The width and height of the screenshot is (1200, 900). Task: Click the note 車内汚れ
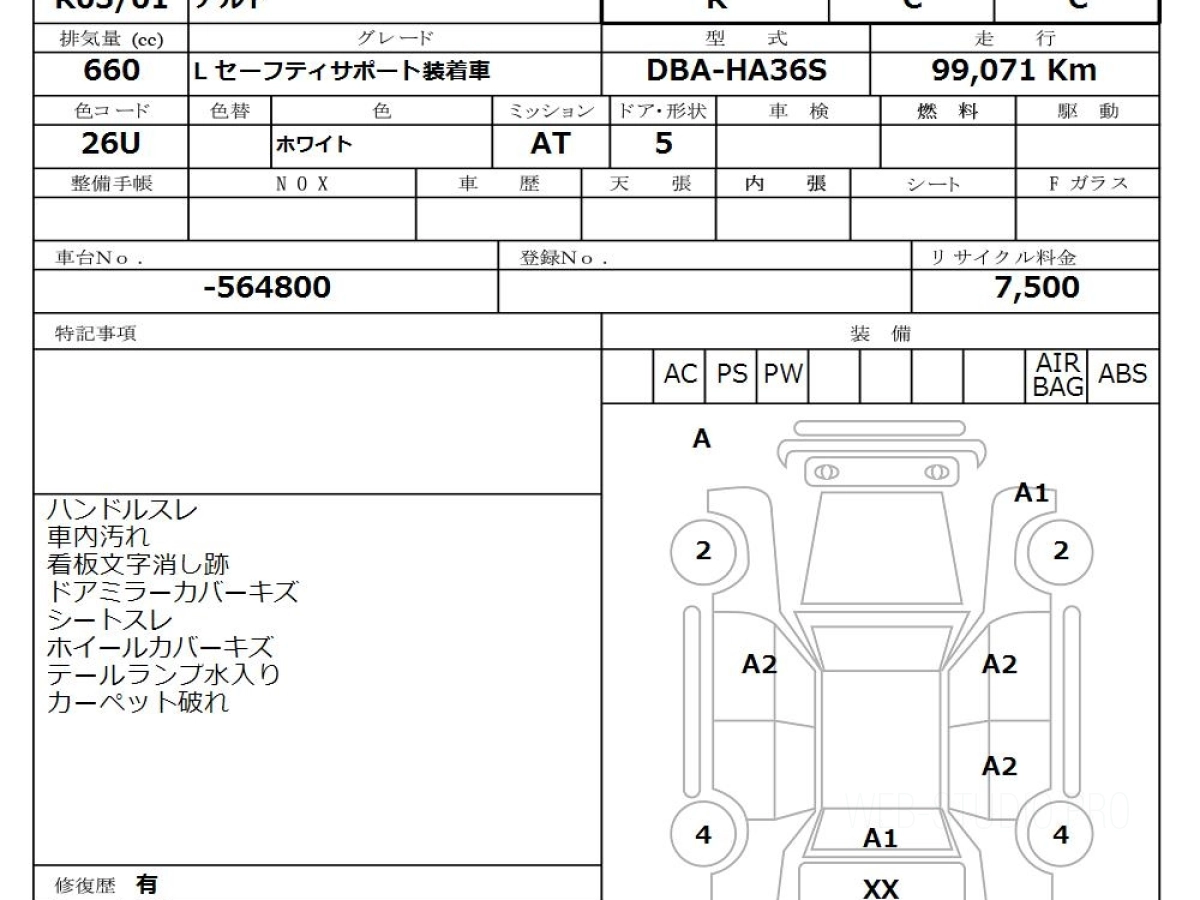pyautogui.click(x=98, y=537)
